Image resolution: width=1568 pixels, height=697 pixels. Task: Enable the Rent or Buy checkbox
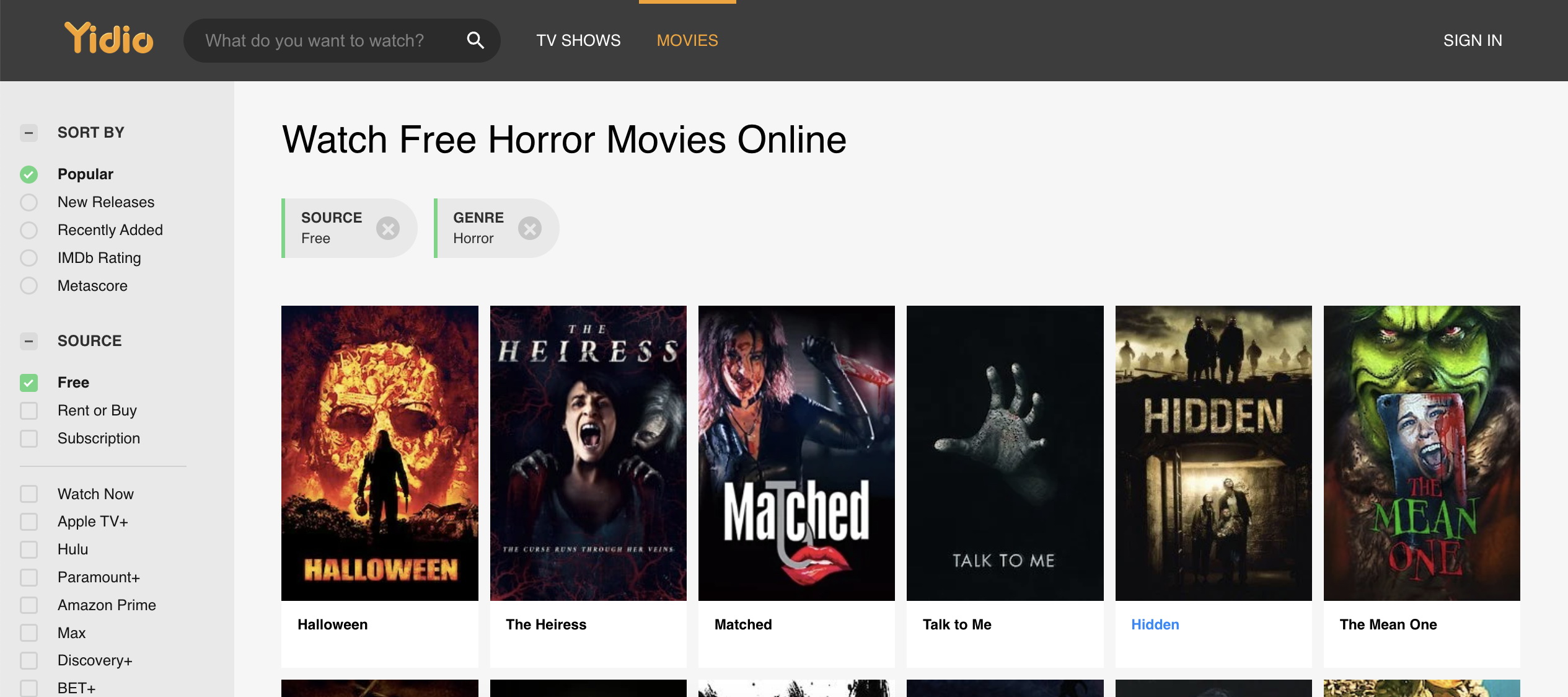29,411
